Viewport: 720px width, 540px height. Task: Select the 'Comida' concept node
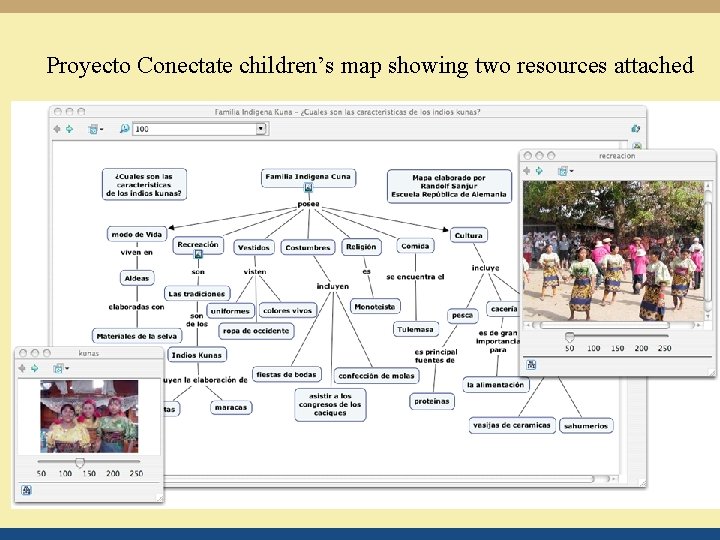[x=415, y=246]
